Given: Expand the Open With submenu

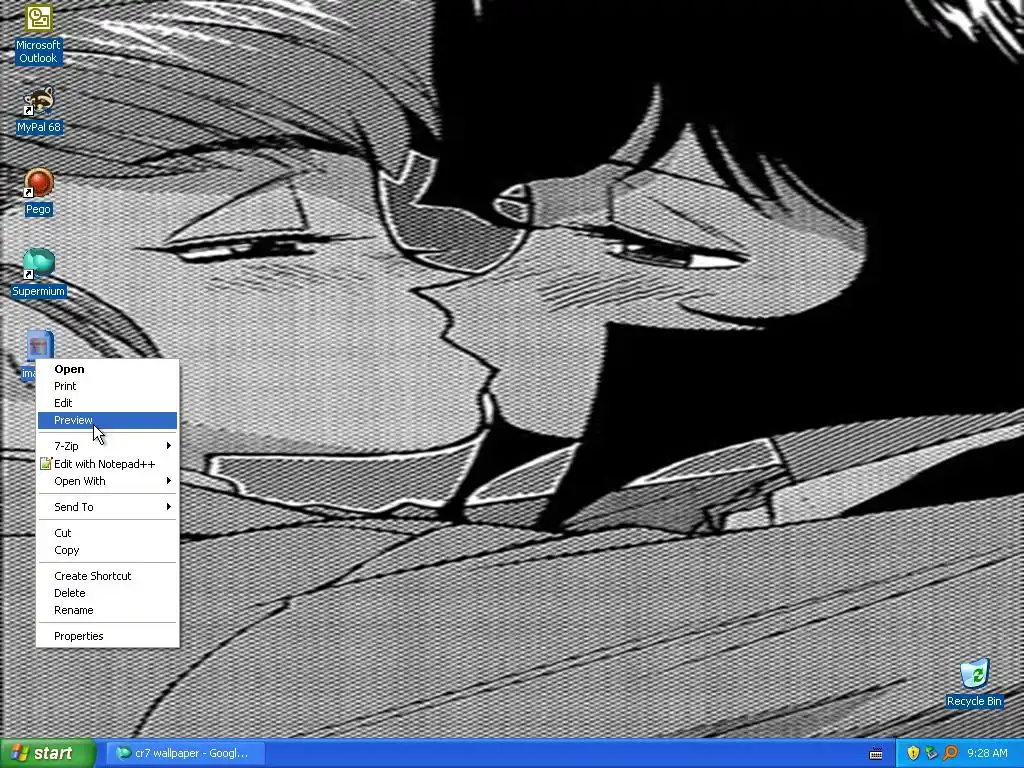Looking at the screenshot, I should pyautogui.click(x=107, y=481).
